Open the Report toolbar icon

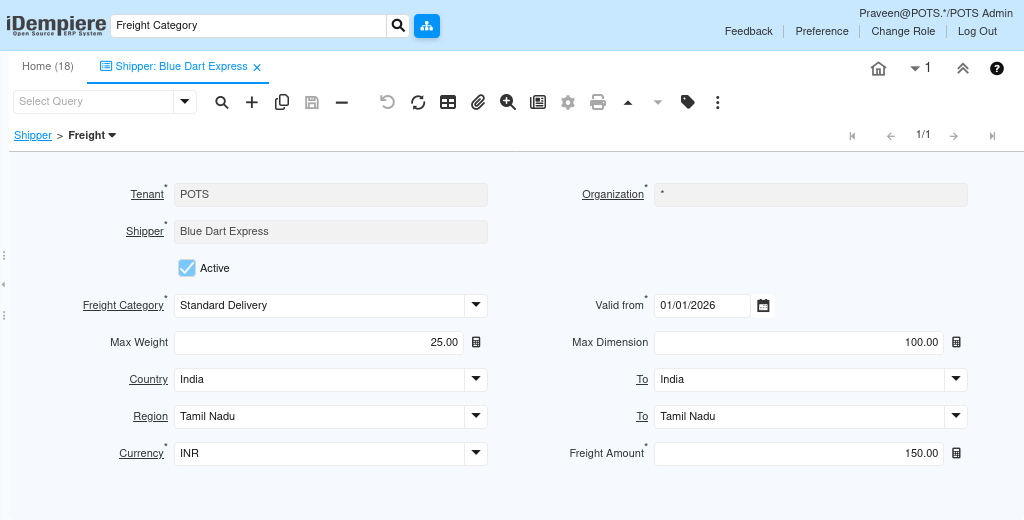tap(538, 103)
